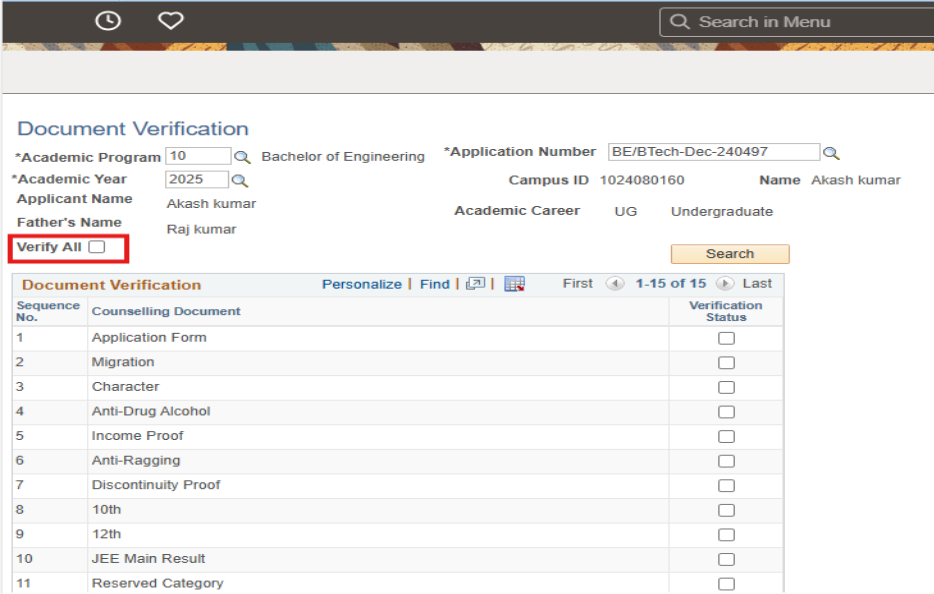Check verification for 12th document
This screenshot has width=934, height=594.
tap(726, 535)
